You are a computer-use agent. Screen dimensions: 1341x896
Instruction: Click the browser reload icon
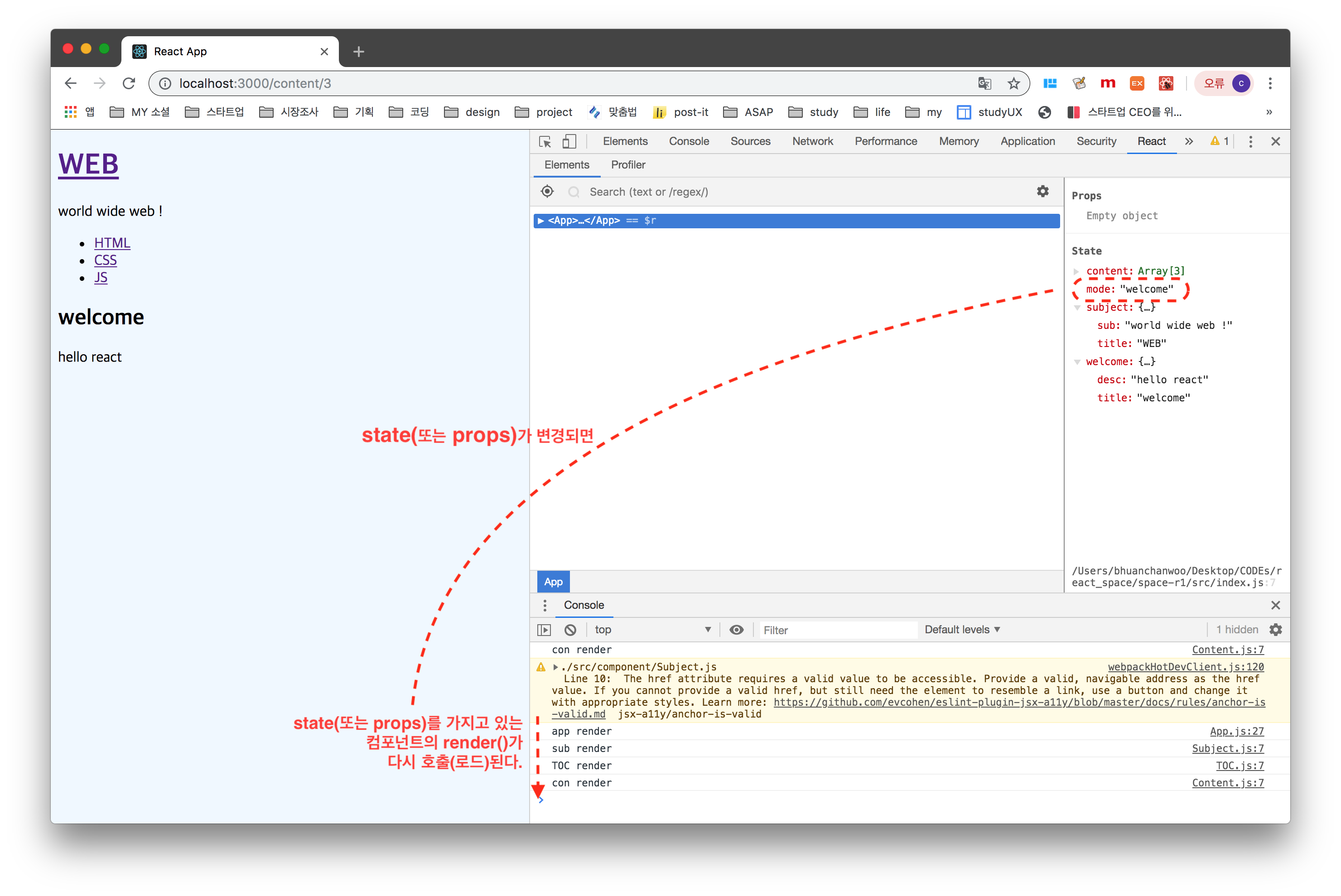pos(129,83)
